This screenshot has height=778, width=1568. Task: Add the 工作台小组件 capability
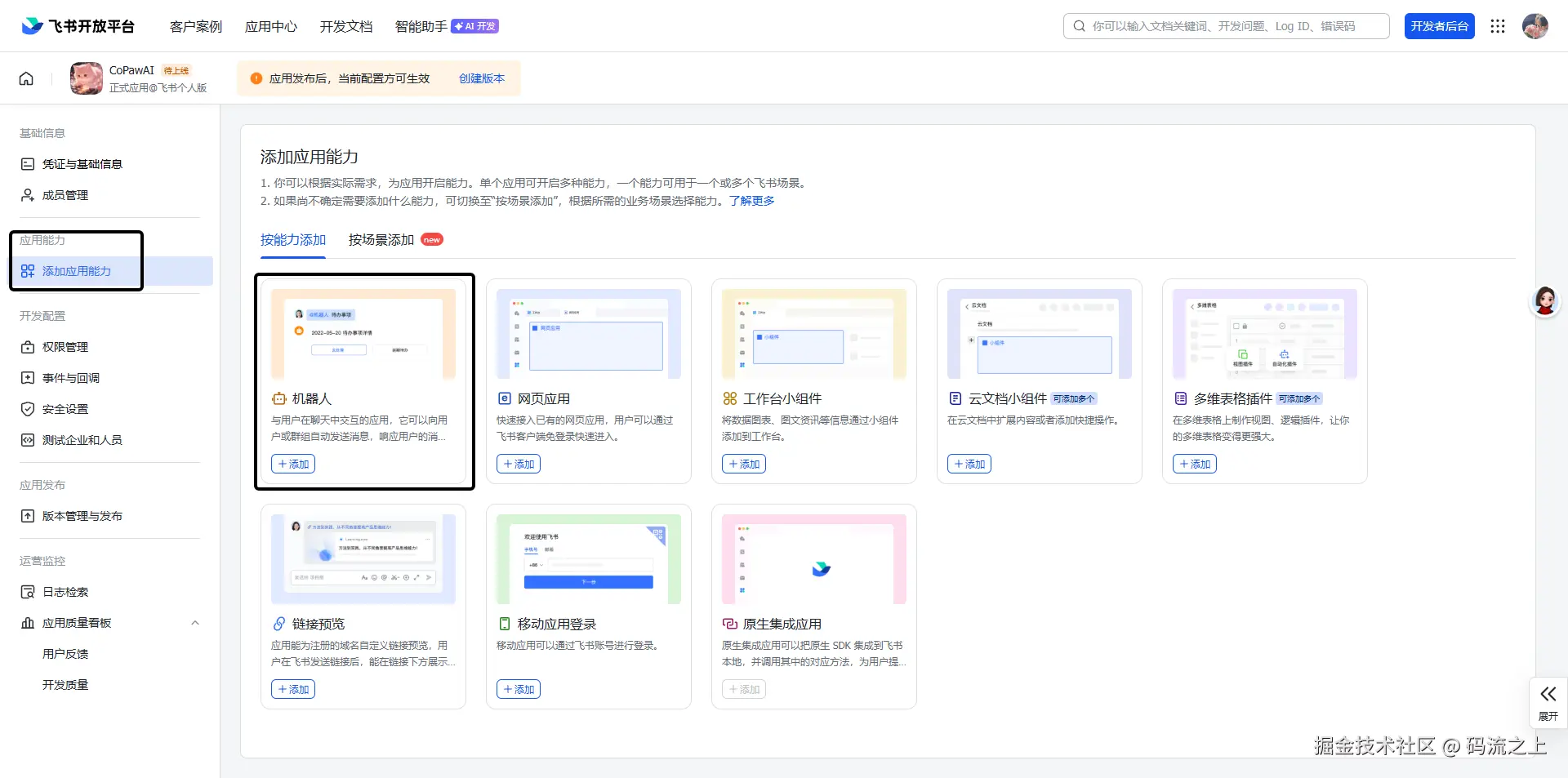744,464
